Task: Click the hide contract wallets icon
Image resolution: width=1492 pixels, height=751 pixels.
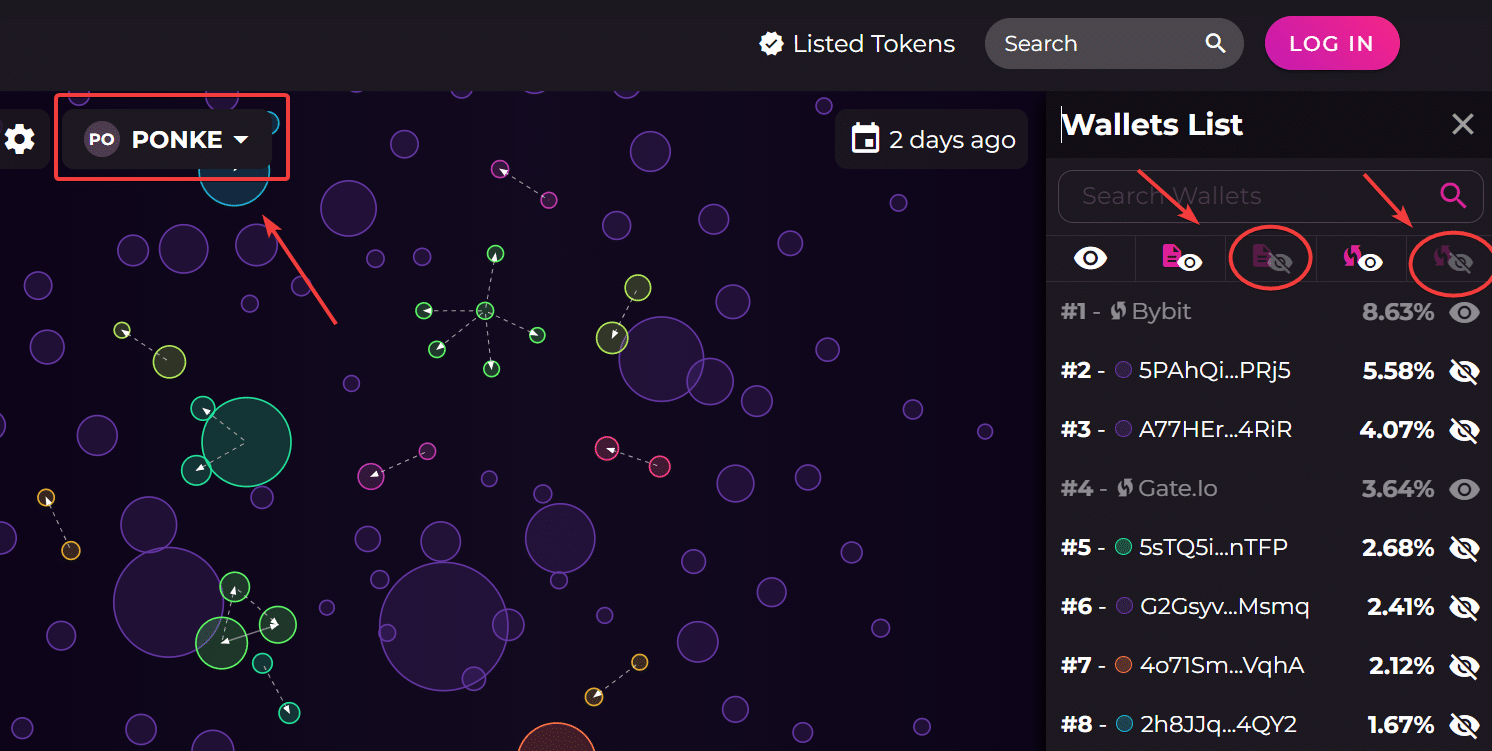Action: 1270,258
